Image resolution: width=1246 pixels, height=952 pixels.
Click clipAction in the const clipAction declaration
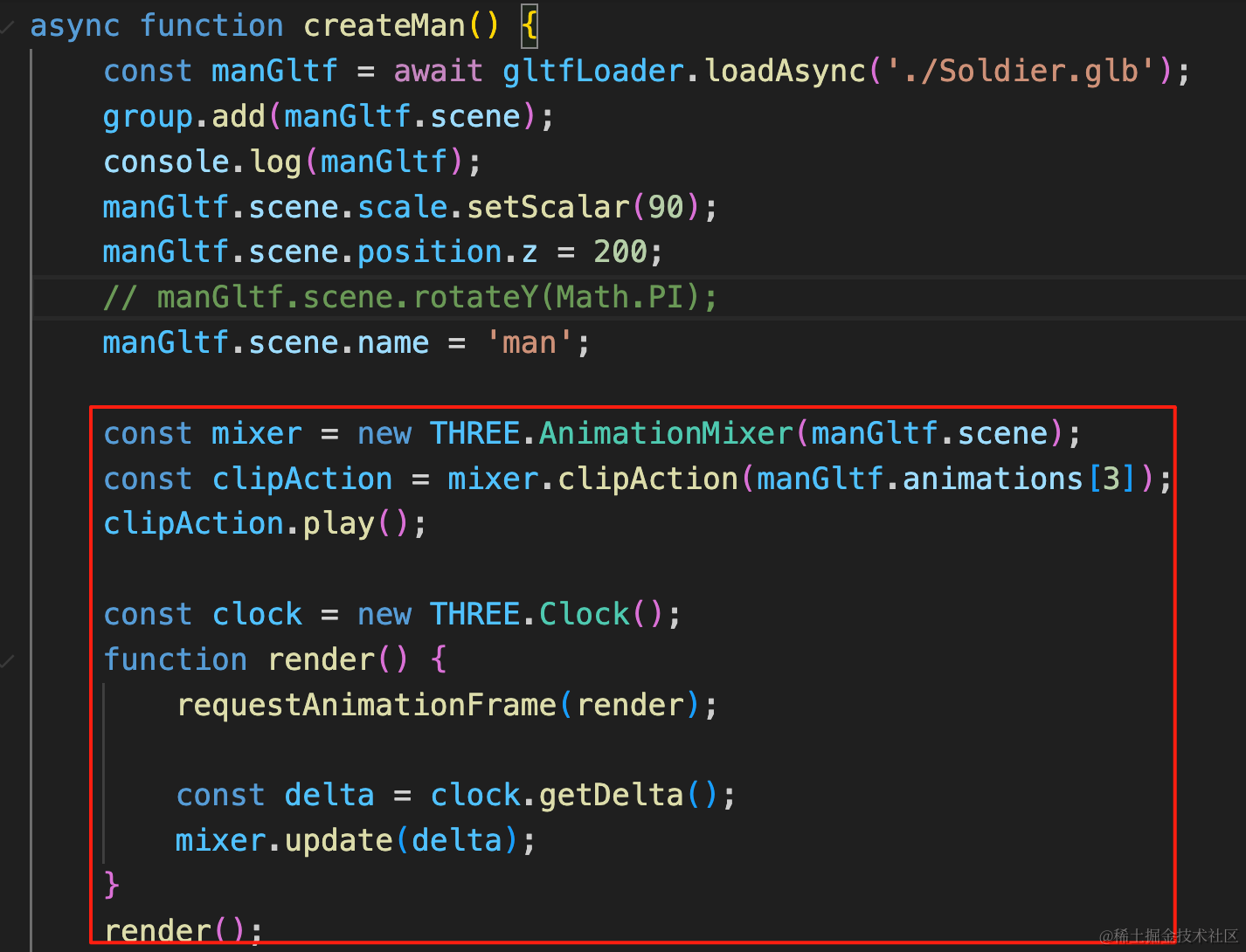pyautogui.click(x=302, y=479)
